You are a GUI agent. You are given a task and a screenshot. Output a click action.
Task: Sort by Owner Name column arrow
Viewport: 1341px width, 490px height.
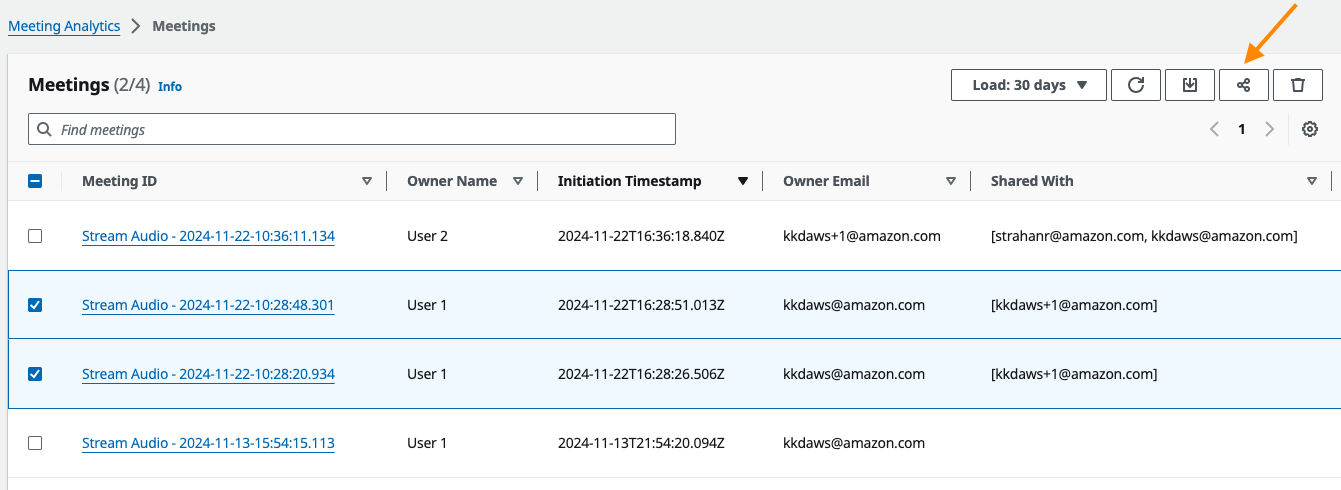pyautogui.click(x=518, y=181)
